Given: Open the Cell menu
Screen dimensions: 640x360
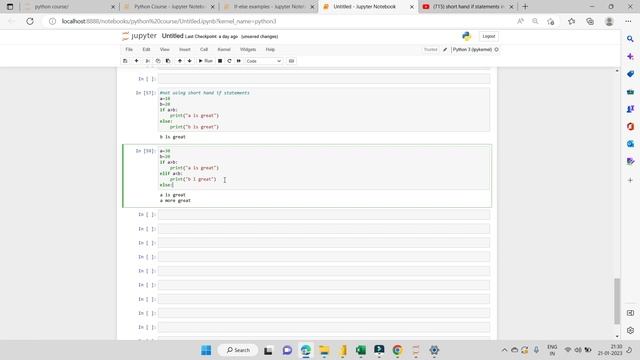Looking at the screenshot, I should (x=204, y=49).
